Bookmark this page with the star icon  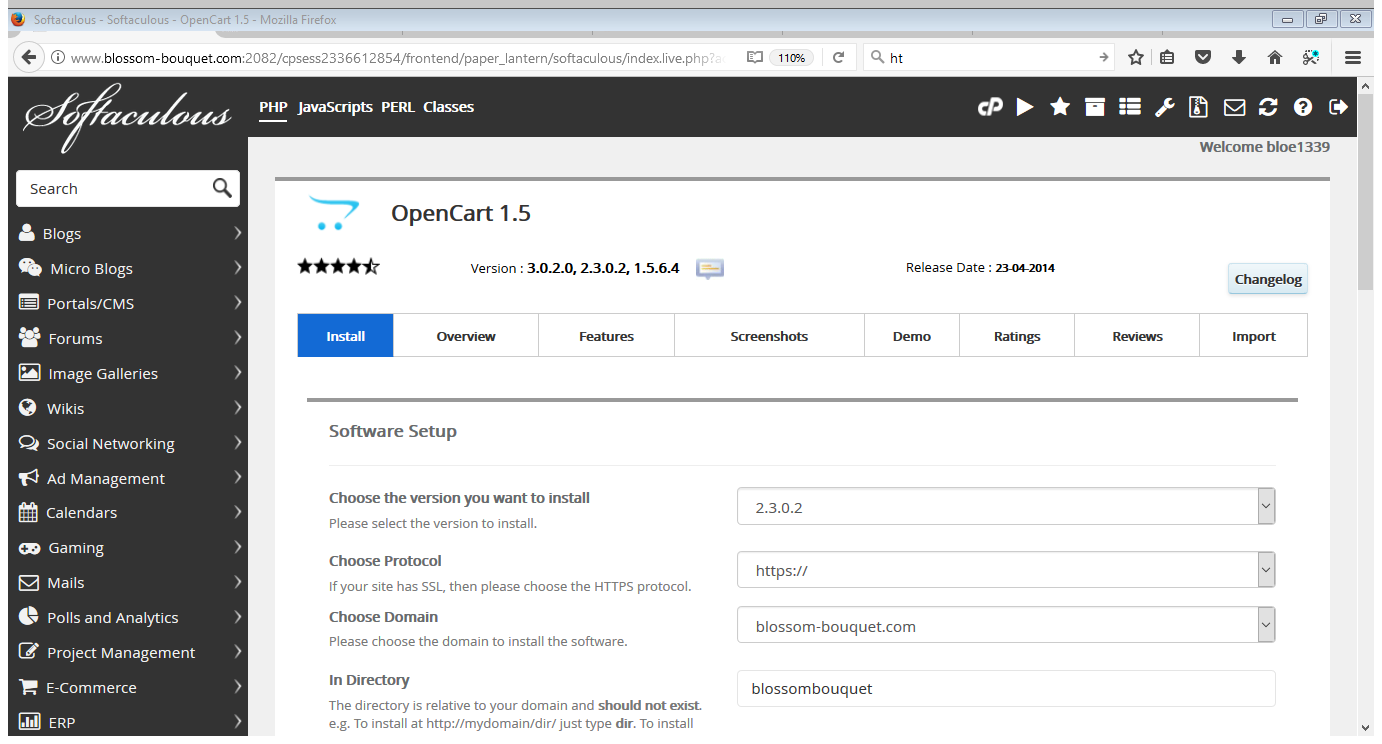1136,58
